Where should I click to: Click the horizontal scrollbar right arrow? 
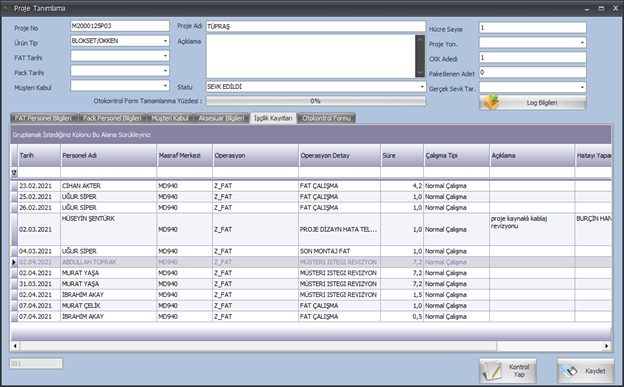click(606, 346)
